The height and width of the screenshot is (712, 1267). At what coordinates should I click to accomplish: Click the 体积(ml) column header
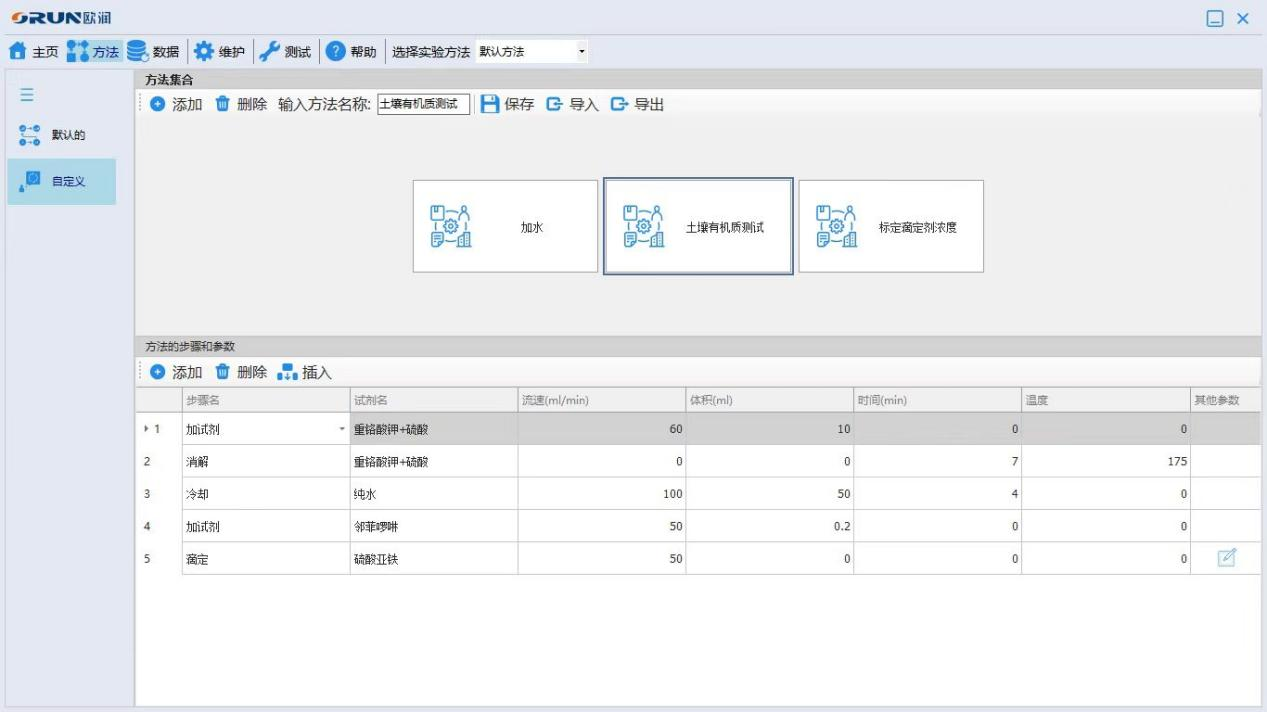tap(770, 400)
